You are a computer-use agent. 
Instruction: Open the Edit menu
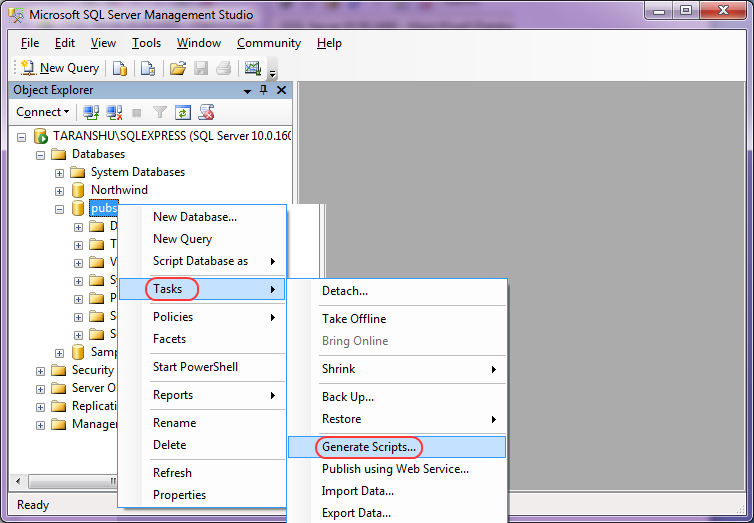pos(64,43)
